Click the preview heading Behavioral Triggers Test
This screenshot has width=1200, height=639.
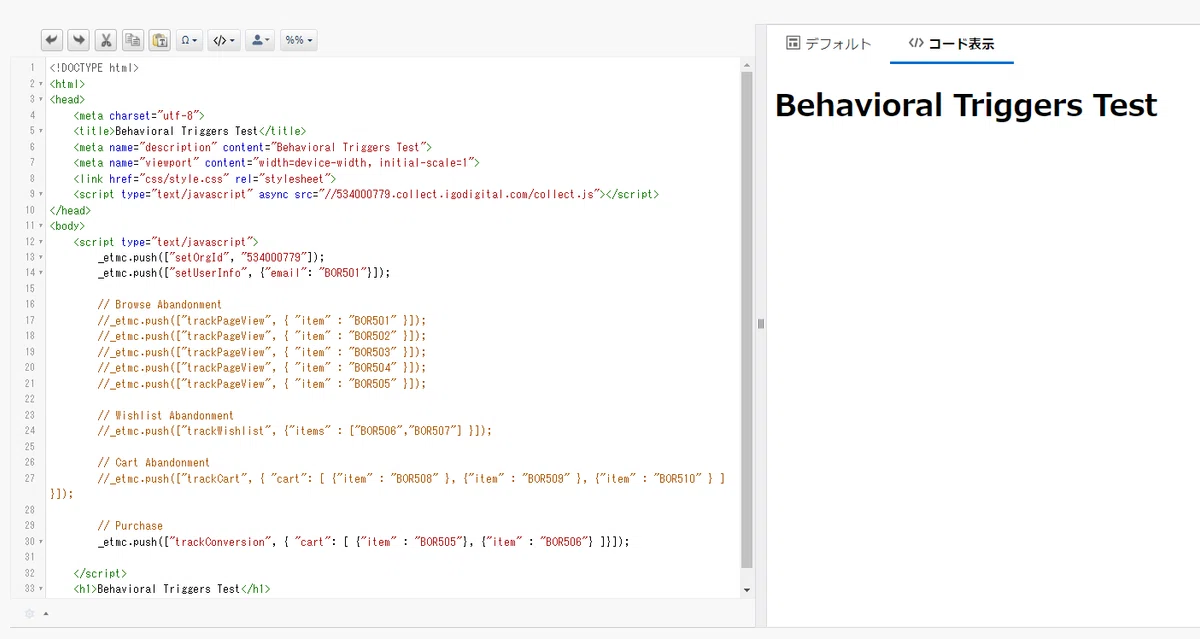tap(966, 105)
